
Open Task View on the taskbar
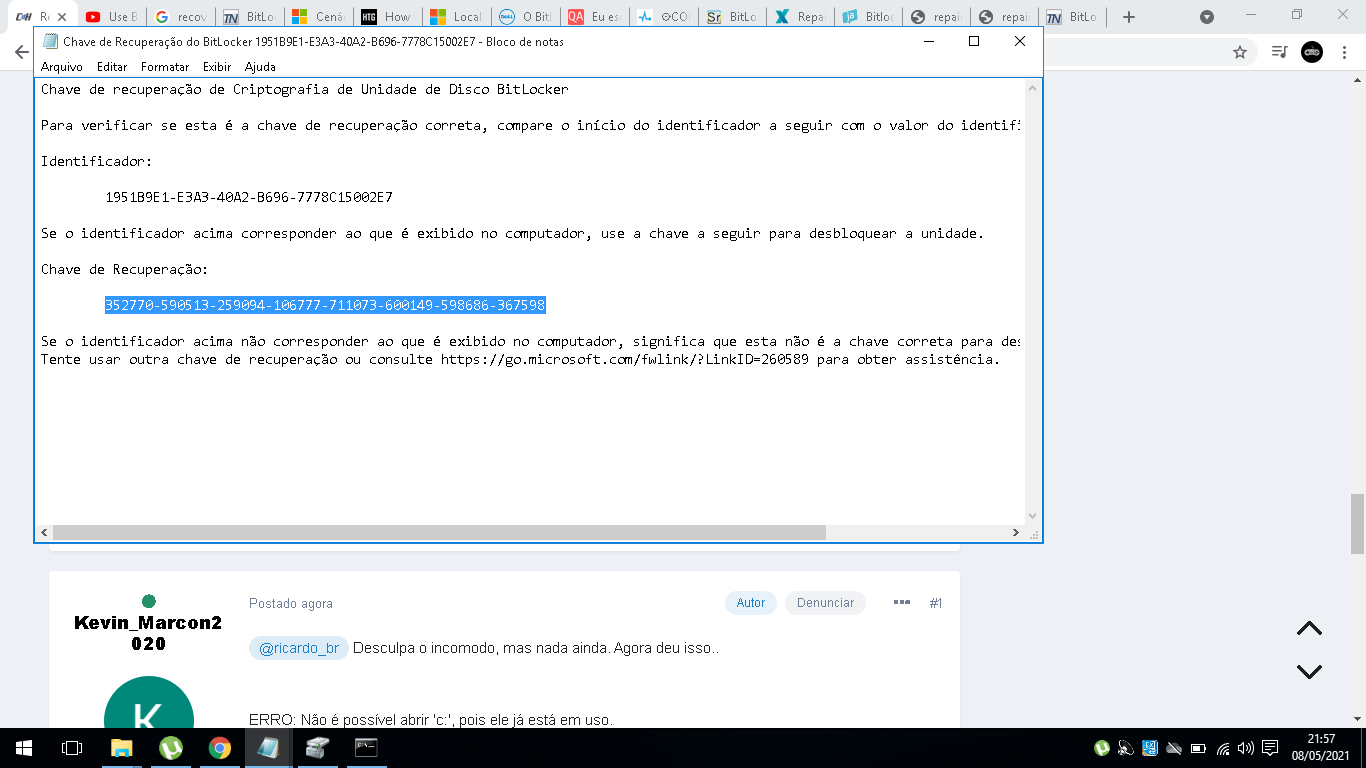[71, 748]
